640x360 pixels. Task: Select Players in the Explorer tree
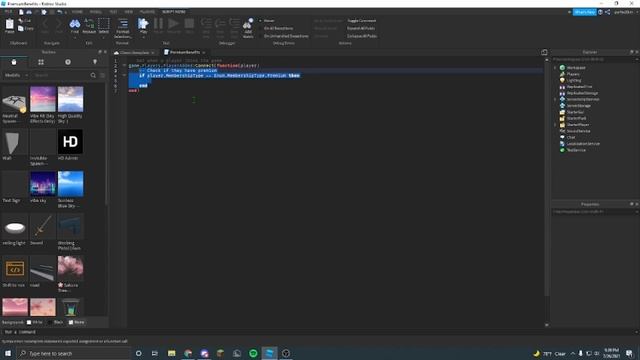pos(573,74)
